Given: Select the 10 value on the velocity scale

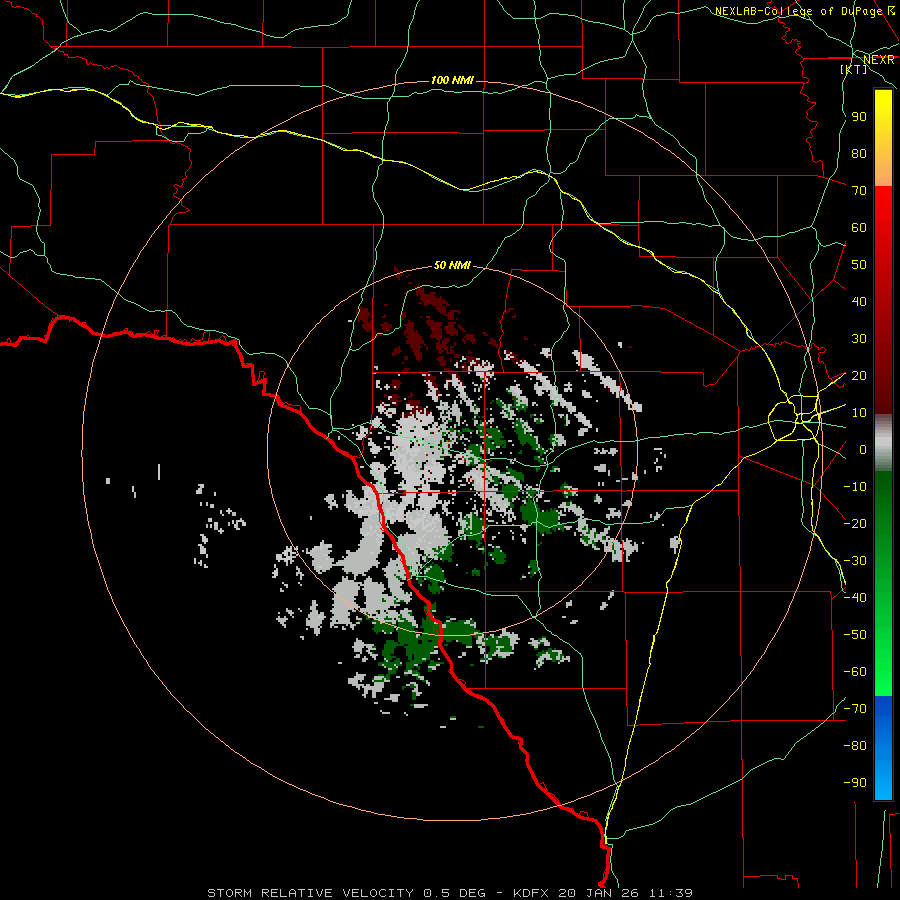Looking at the screenshot, I should coord(859,413).
